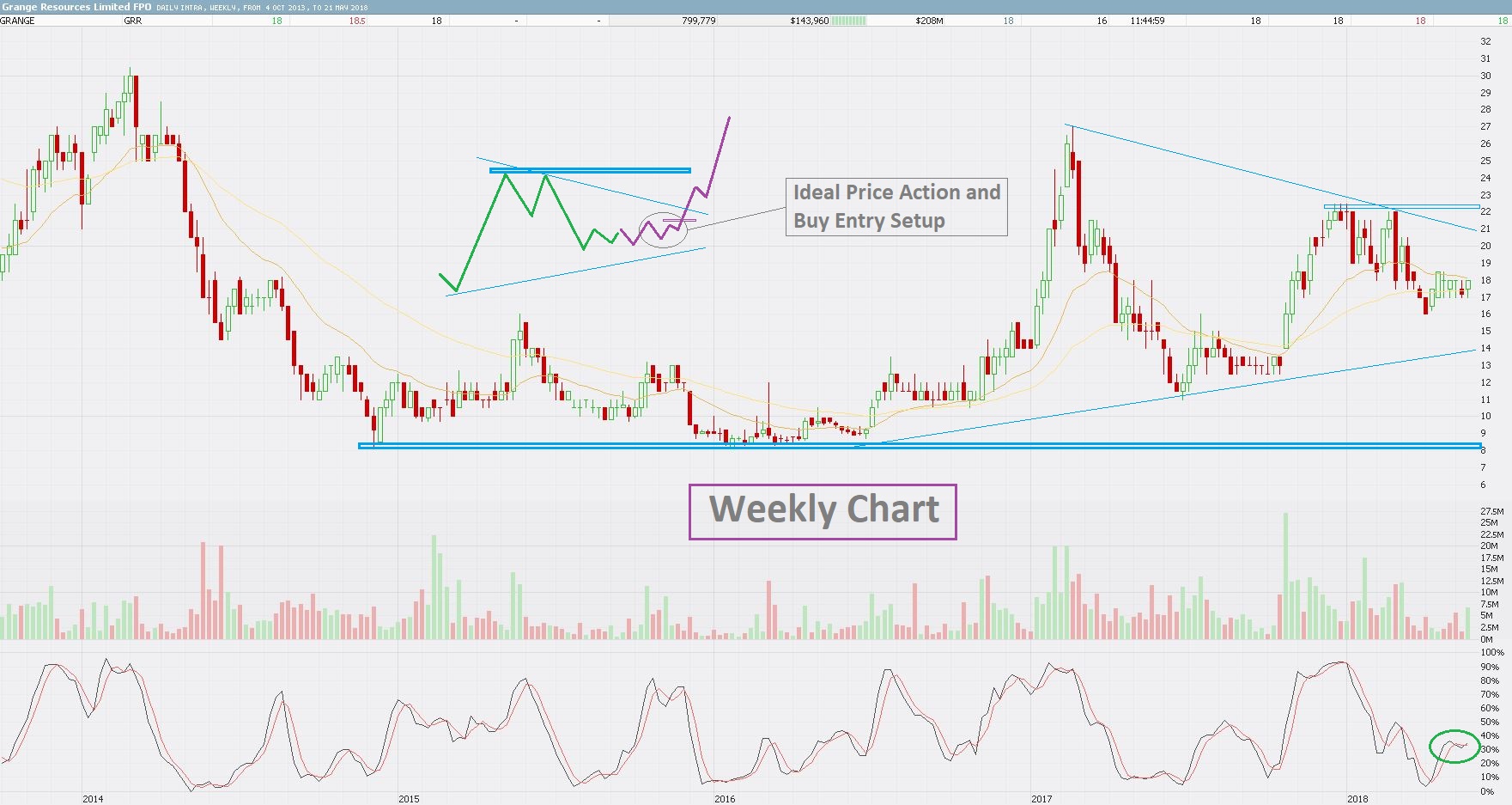This screenshot has height=805, width=1512.
Task: Click the $208M market cap cell
Action: 929,21
